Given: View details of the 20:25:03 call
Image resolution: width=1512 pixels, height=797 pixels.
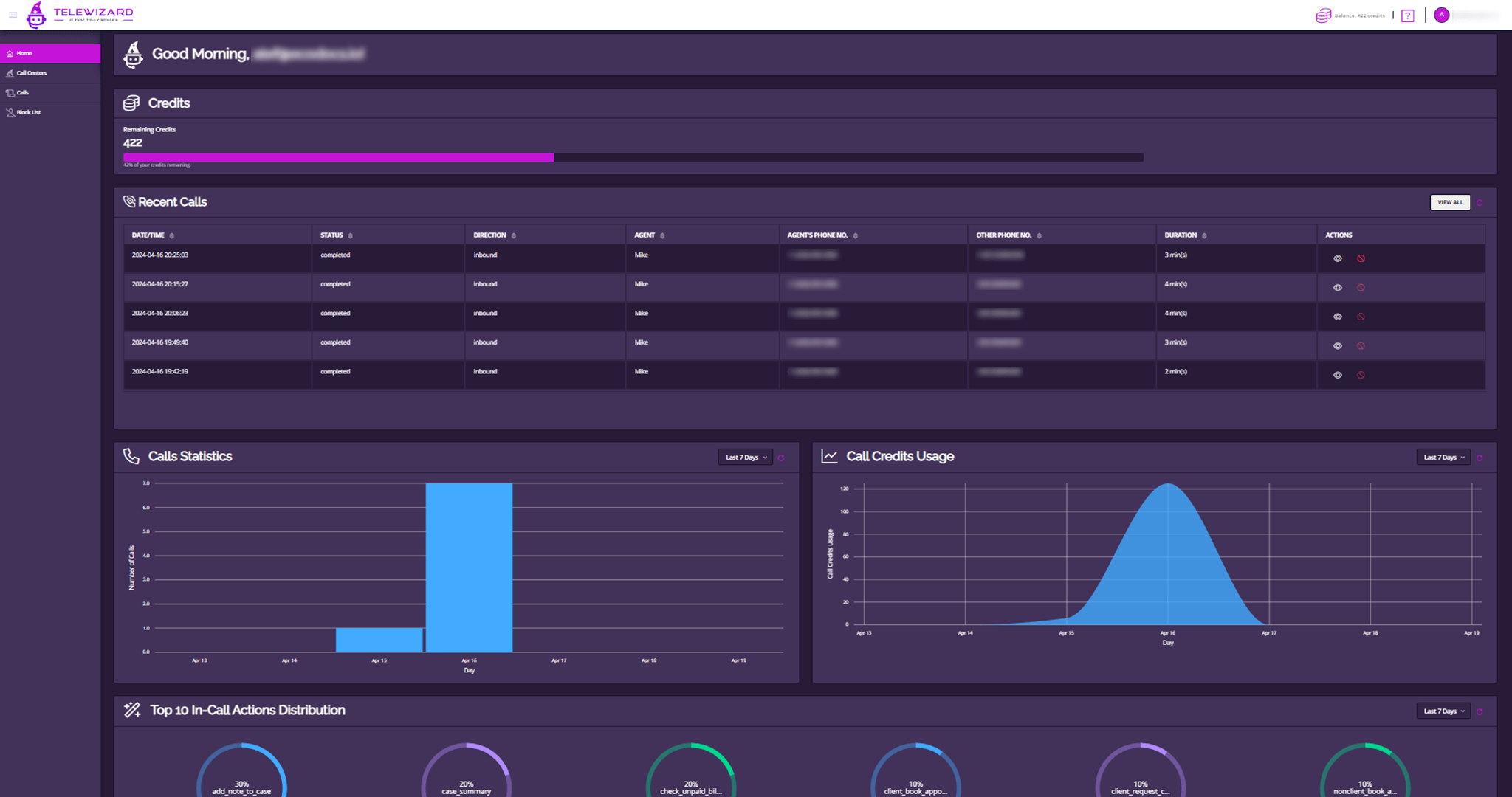Looking at the screenshot, I should click(x=1337, y=258).
